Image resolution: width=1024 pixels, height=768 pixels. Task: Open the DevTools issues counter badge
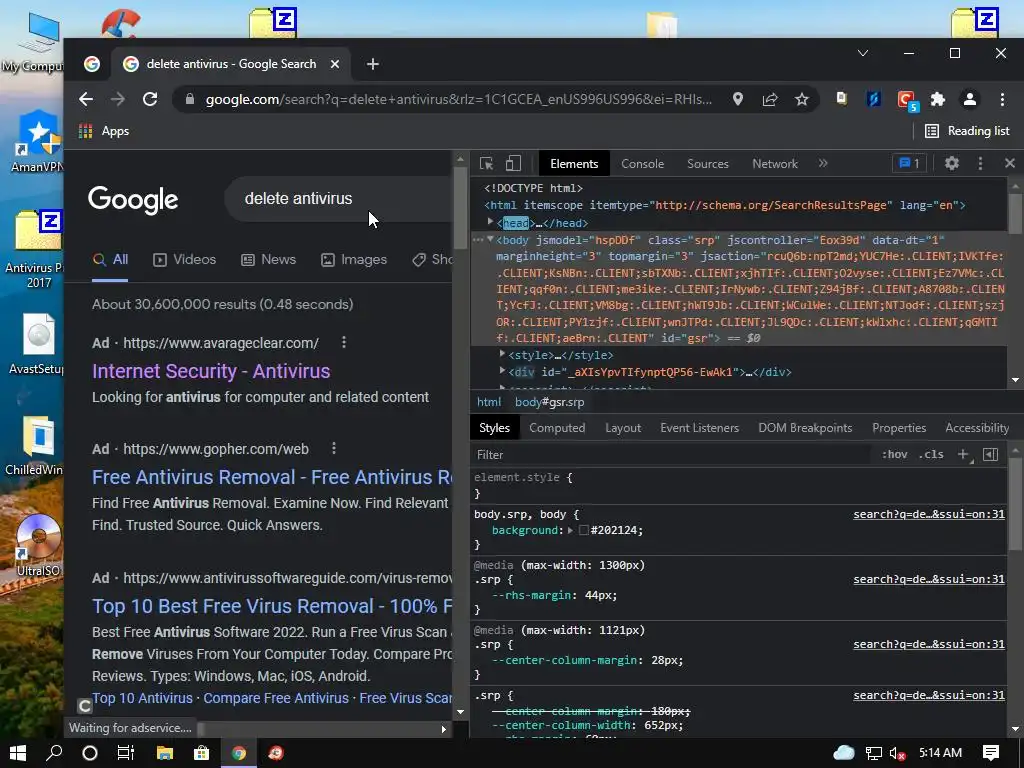tap(909, 163)
